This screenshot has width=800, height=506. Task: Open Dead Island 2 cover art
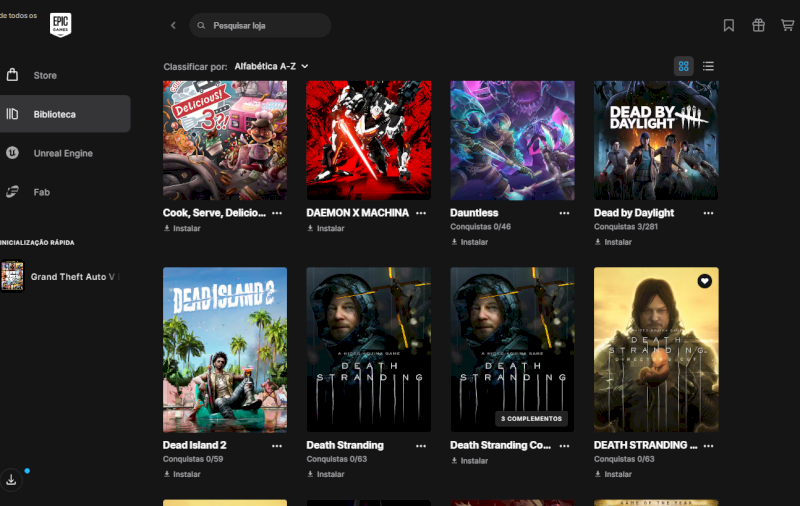click(225, 350)
